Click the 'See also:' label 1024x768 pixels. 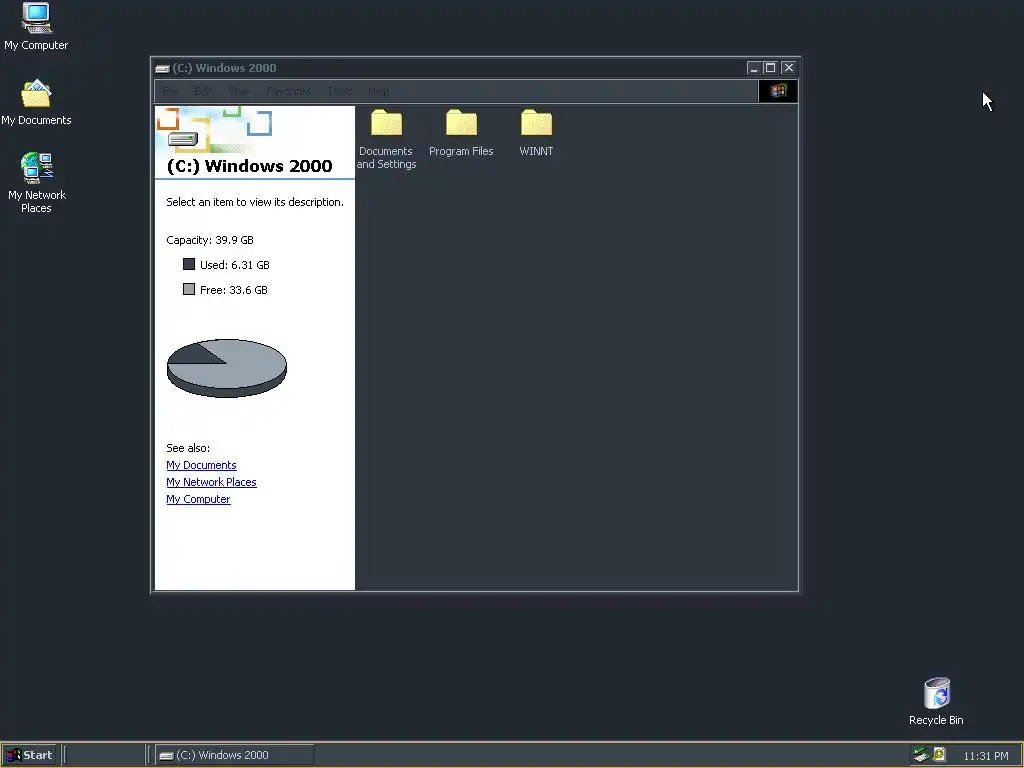click(x=188, y=448)
